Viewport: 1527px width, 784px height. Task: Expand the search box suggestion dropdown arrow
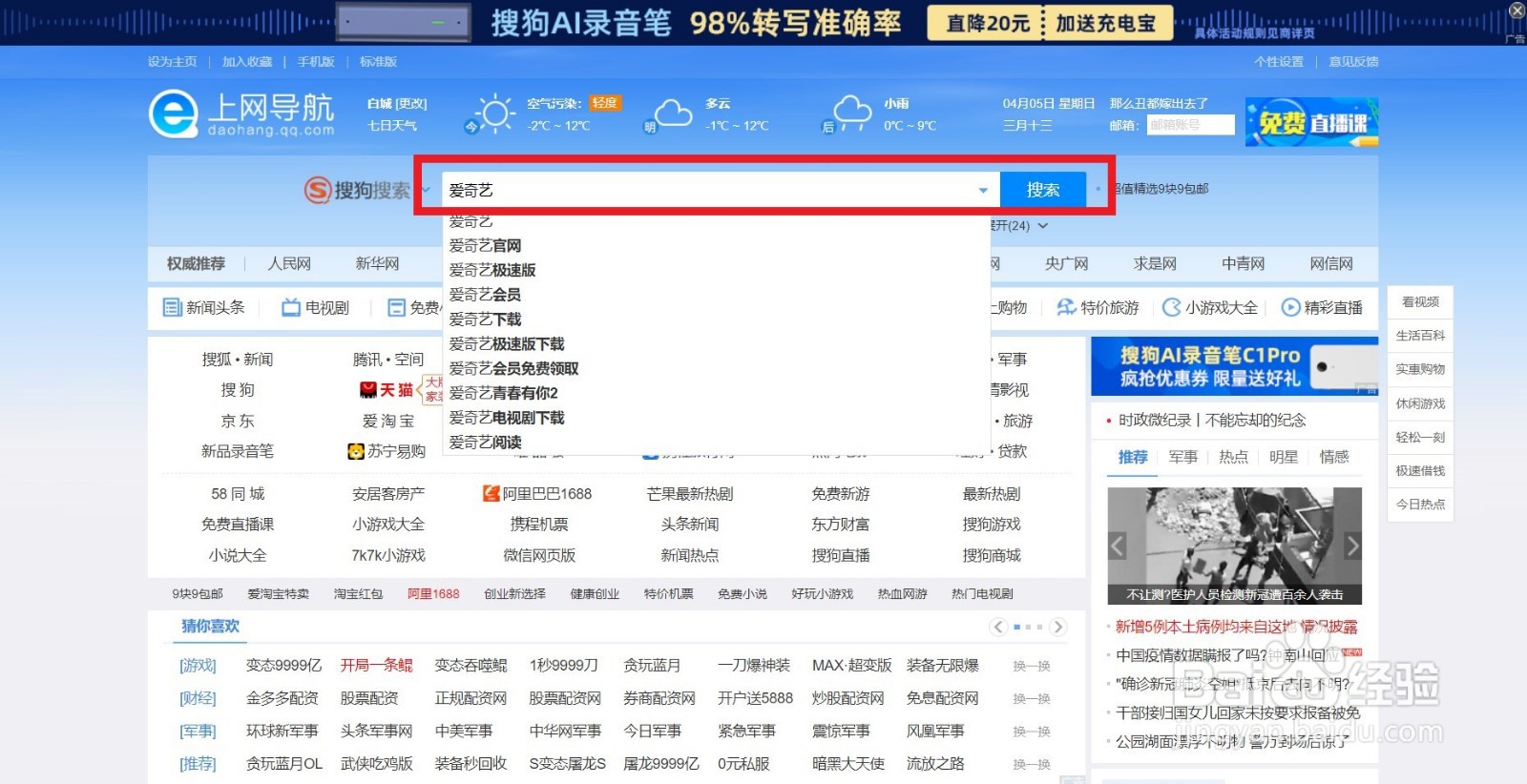click(x=983, y=190)
